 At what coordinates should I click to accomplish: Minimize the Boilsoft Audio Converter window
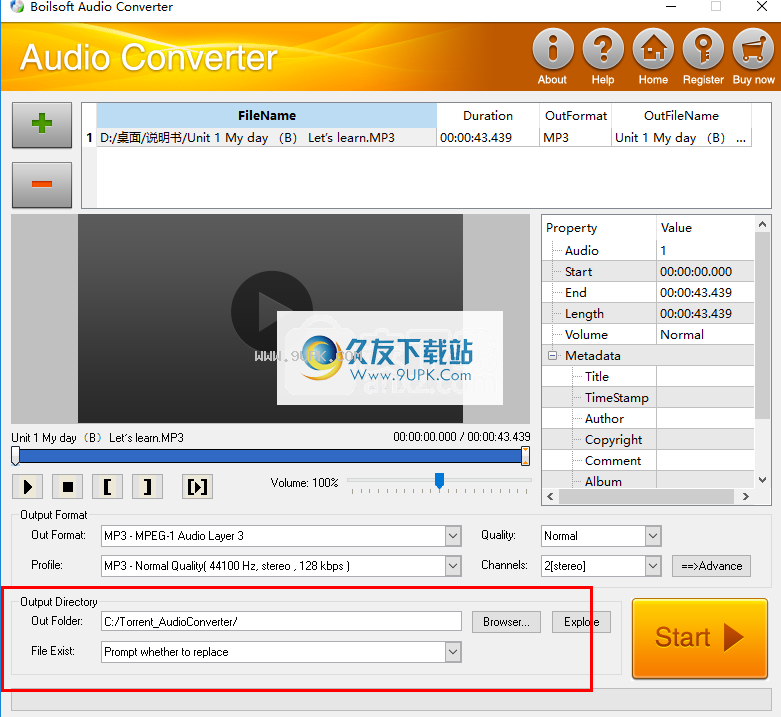tap(671, 6)
